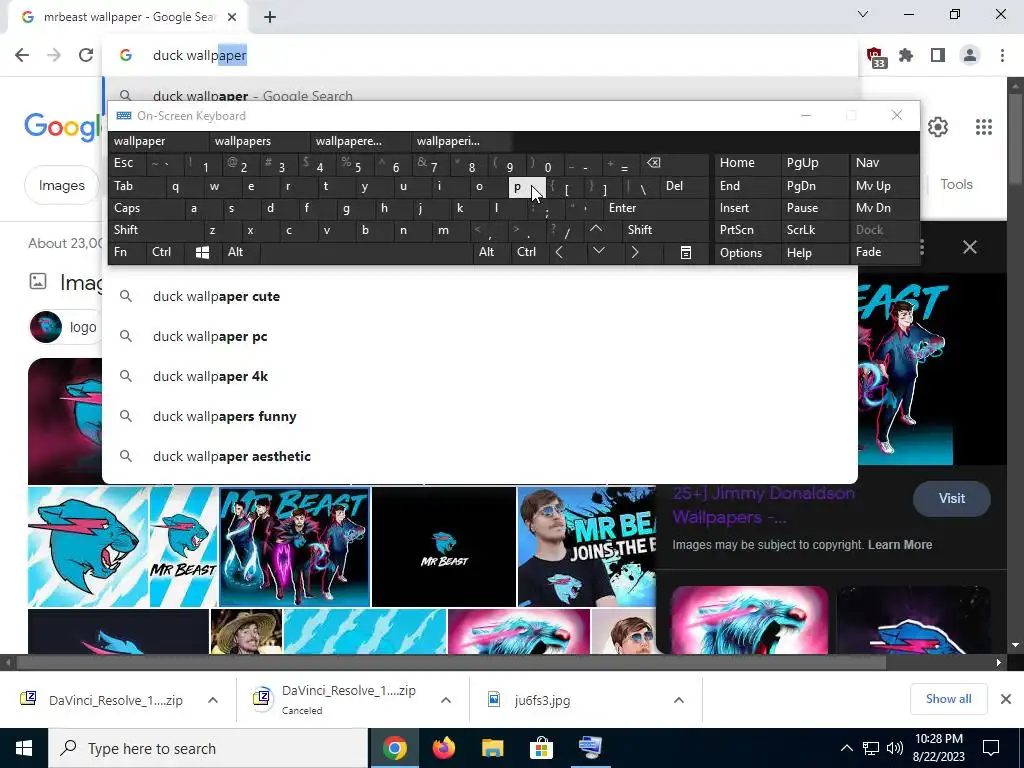Open Windows Start menu
The image size is (1024, 768).
pyautogui.click(x=24, y=748)
